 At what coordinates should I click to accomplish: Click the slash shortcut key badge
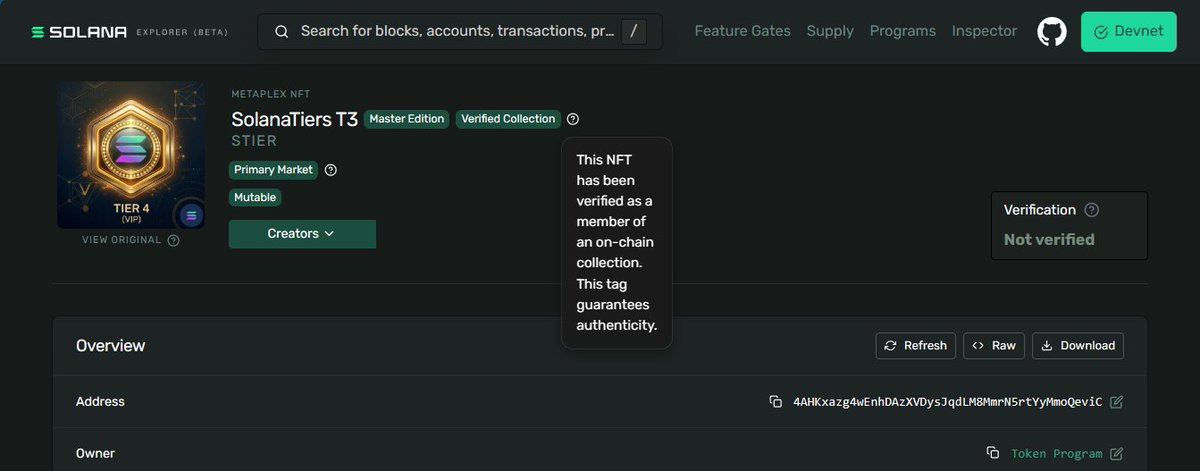pyautogui.click(x=633, y=31)
